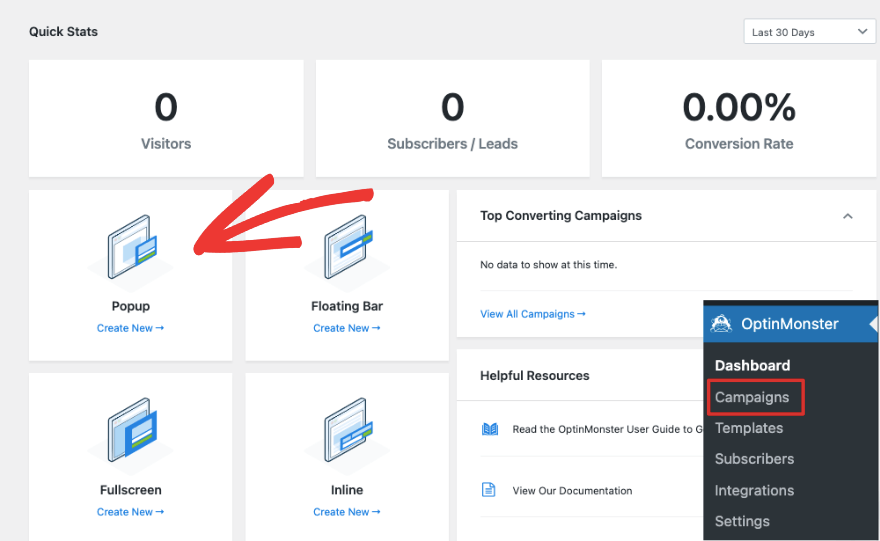
Task: Click the Floating Bar label text
Action: tap(347, 306)
